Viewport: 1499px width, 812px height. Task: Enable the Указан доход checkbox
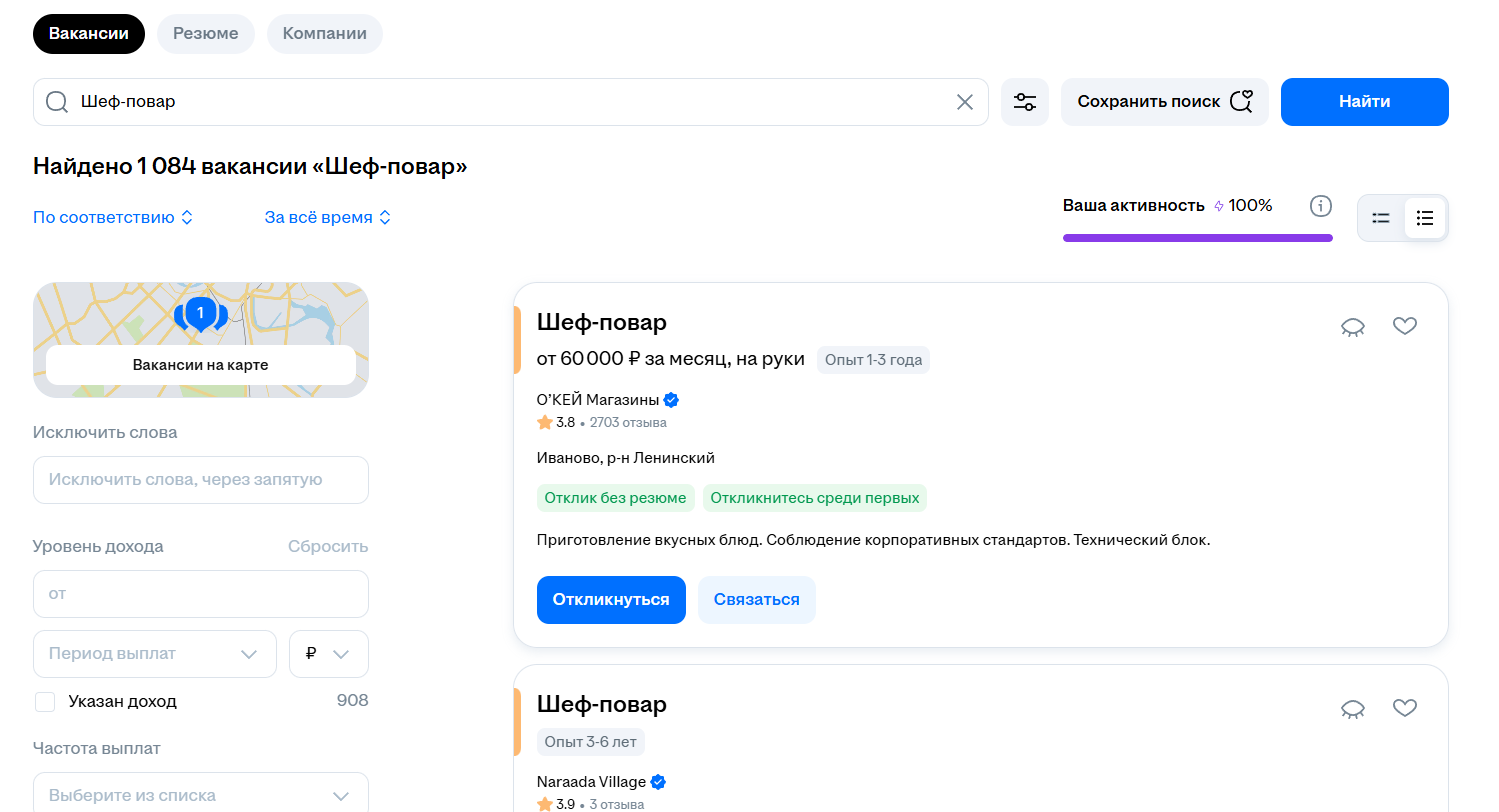tap(45, 702)
